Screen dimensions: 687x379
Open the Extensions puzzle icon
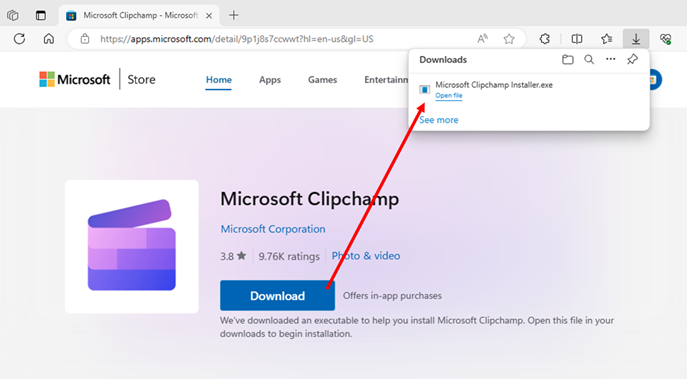(545, 39)
